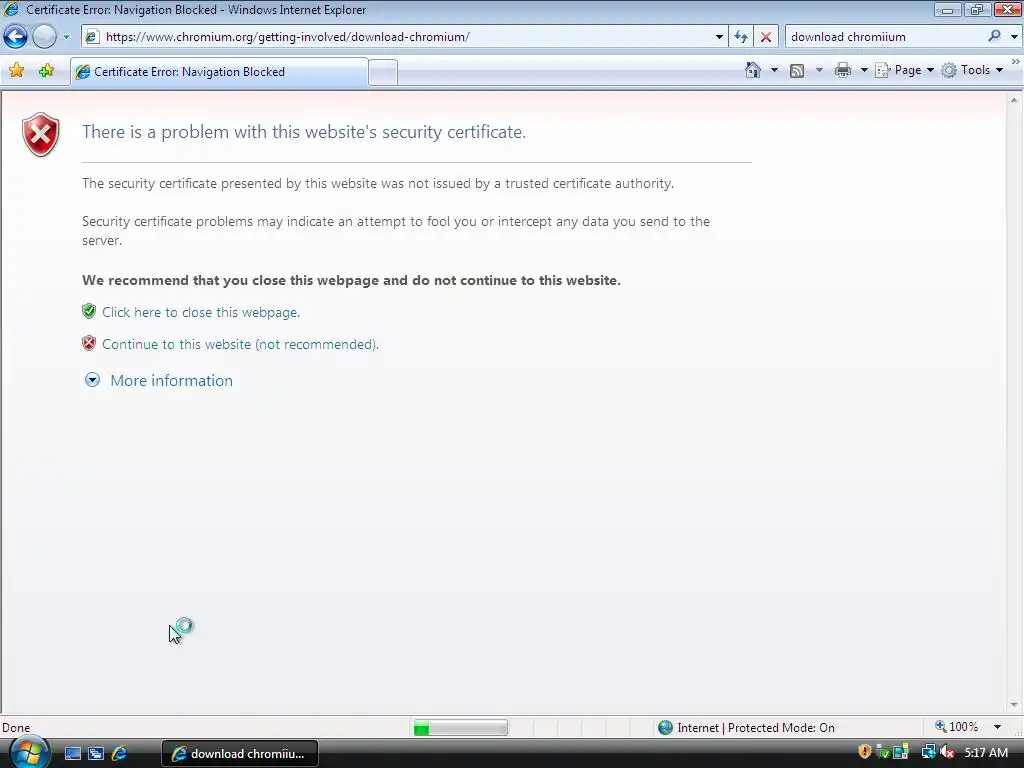Click the network connection tray icon
Viewport: 1024px width, 768px height.
pyautogui.click(x=928, y=752)
